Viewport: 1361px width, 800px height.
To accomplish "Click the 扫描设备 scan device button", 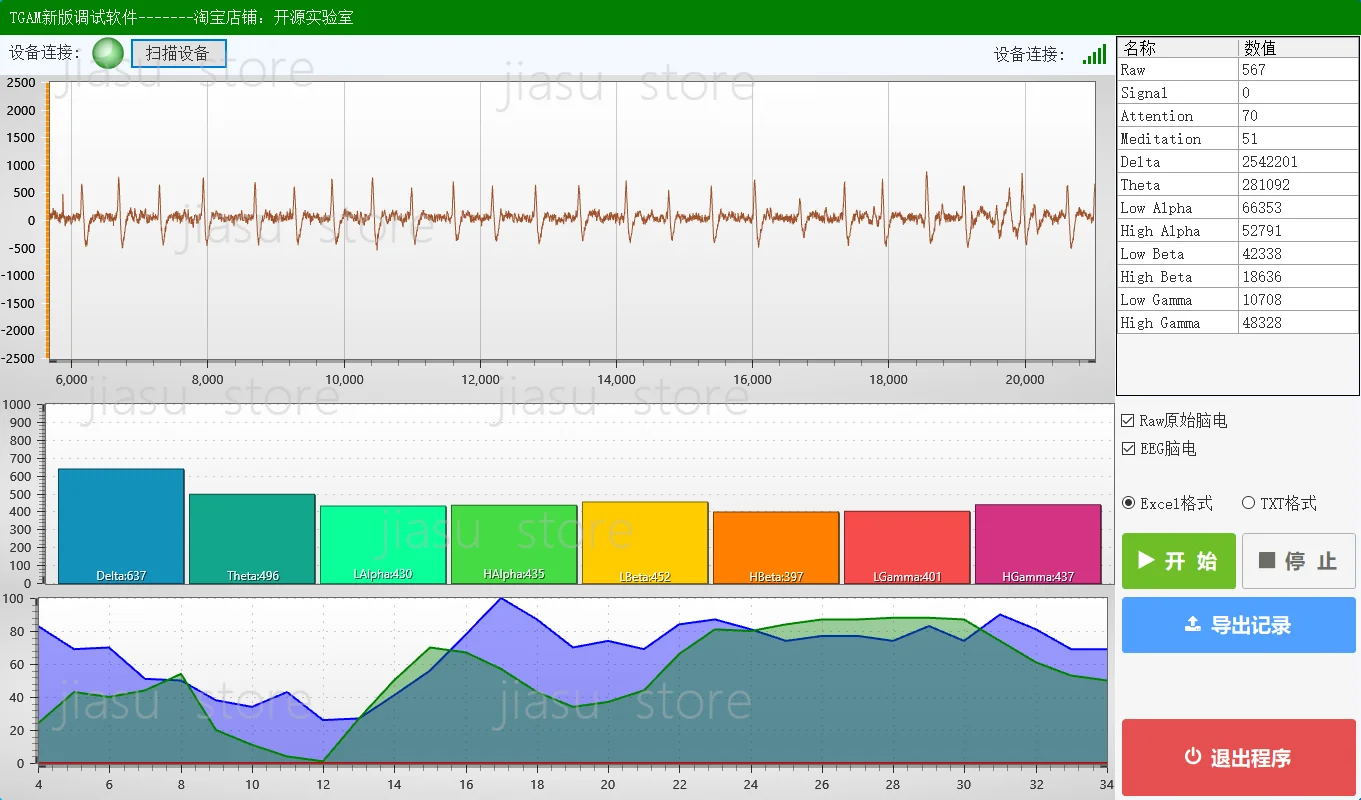I will [x=178, y=54].
